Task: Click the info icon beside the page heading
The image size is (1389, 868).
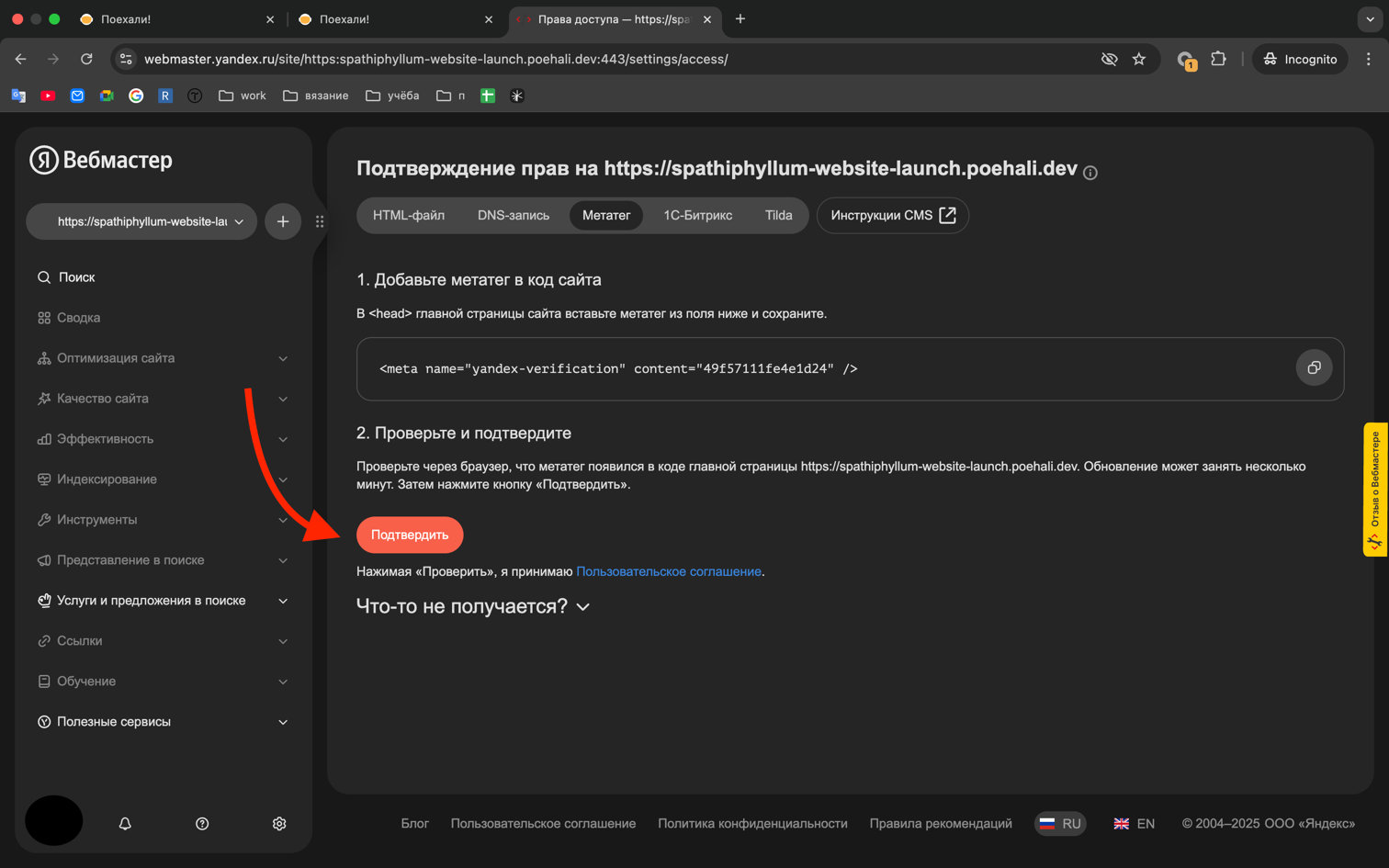Action: tap(1090, 171)
